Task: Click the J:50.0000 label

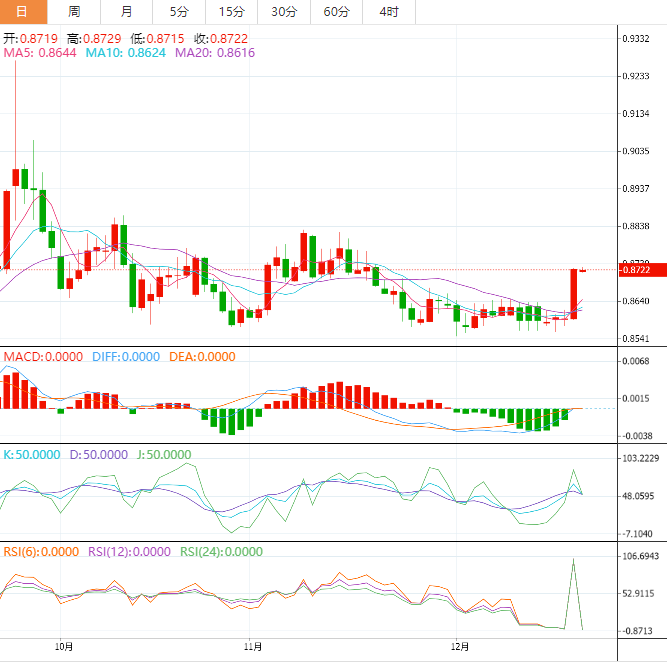Action: [164, 455]
